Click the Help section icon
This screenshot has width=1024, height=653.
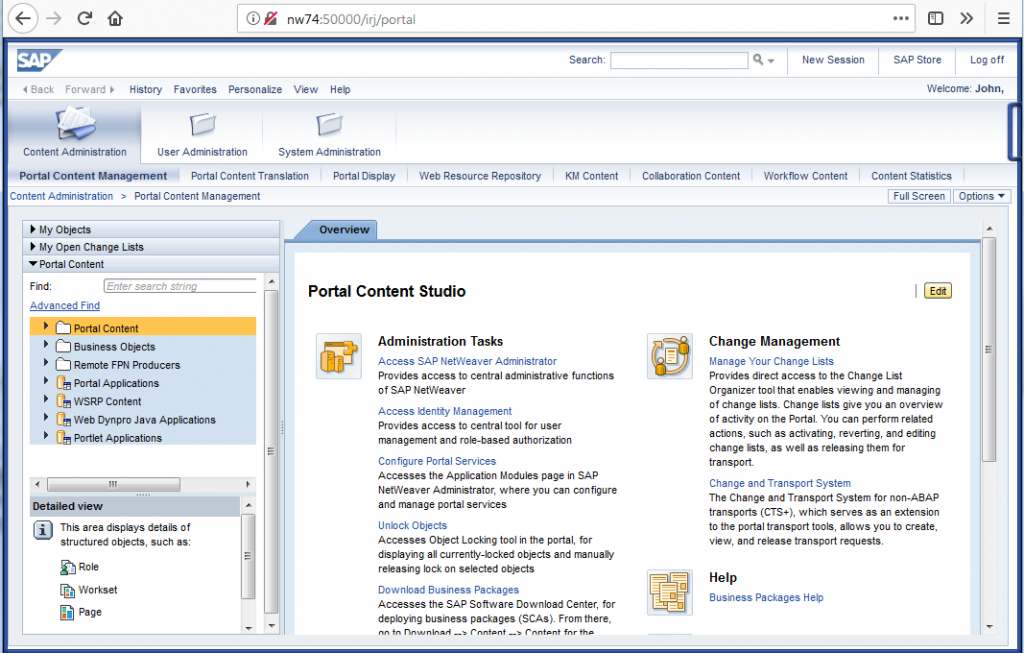[669, 592]
